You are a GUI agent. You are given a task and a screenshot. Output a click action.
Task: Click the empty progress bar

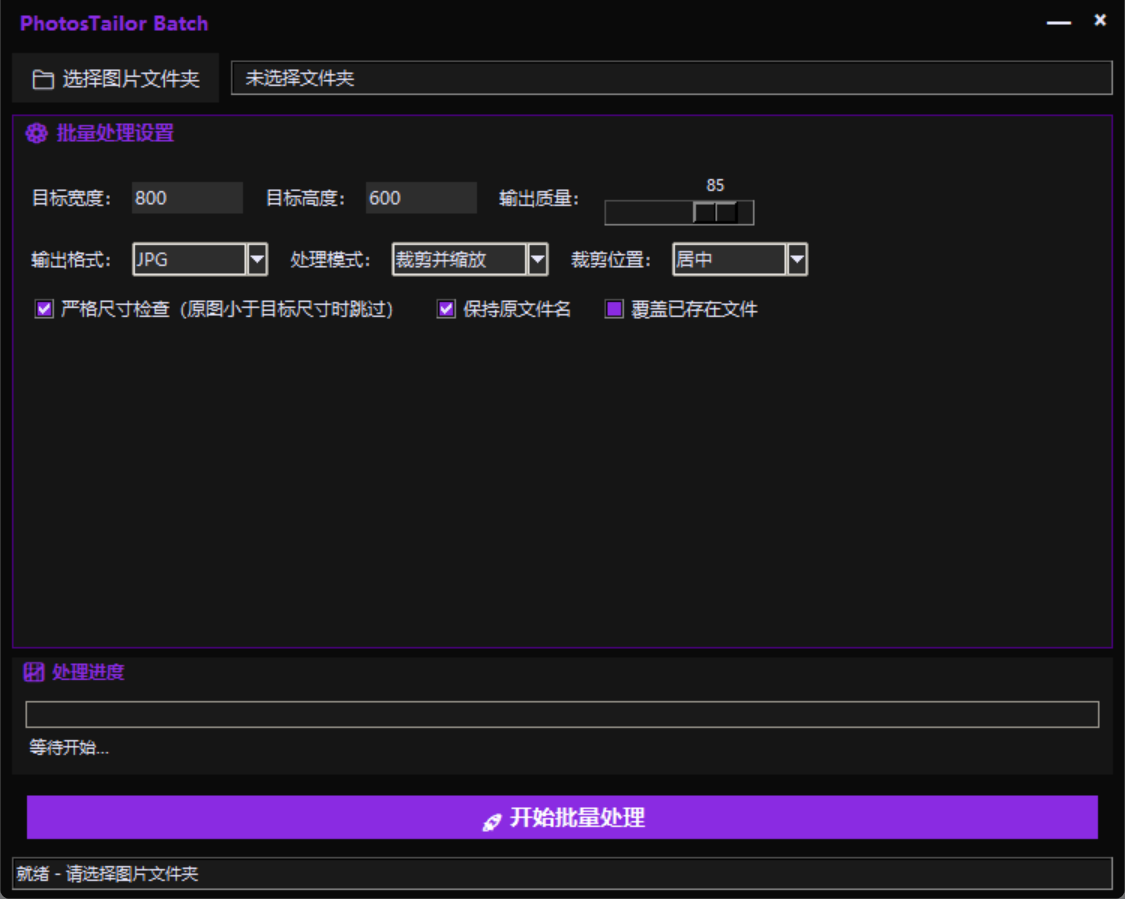[x=562, y=710]
